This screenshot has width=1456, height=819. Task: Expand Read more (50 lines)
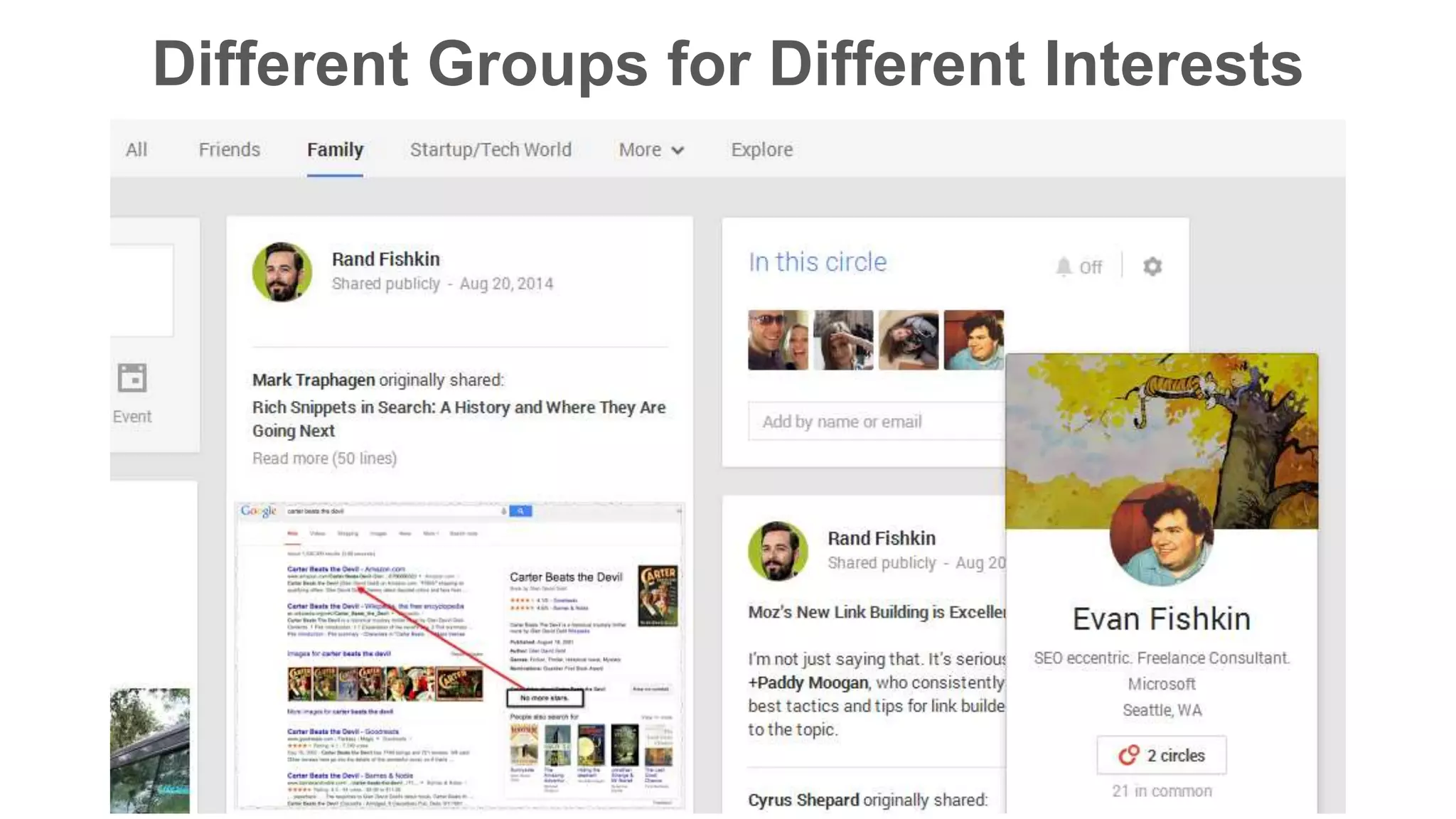tap(325, 459)
